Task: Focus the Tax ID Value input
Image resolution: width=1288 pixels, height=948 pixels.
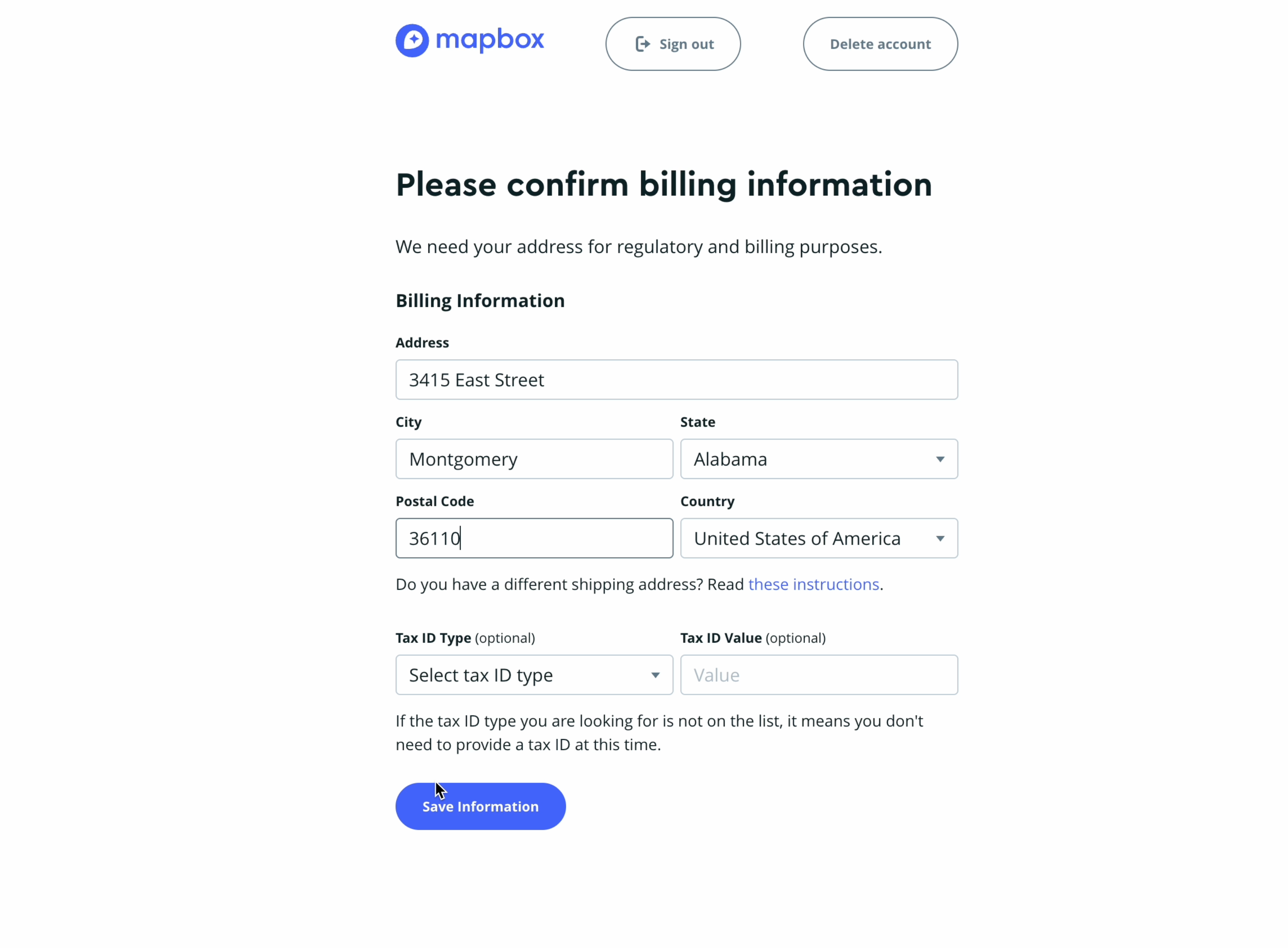Action: point(819,675)
